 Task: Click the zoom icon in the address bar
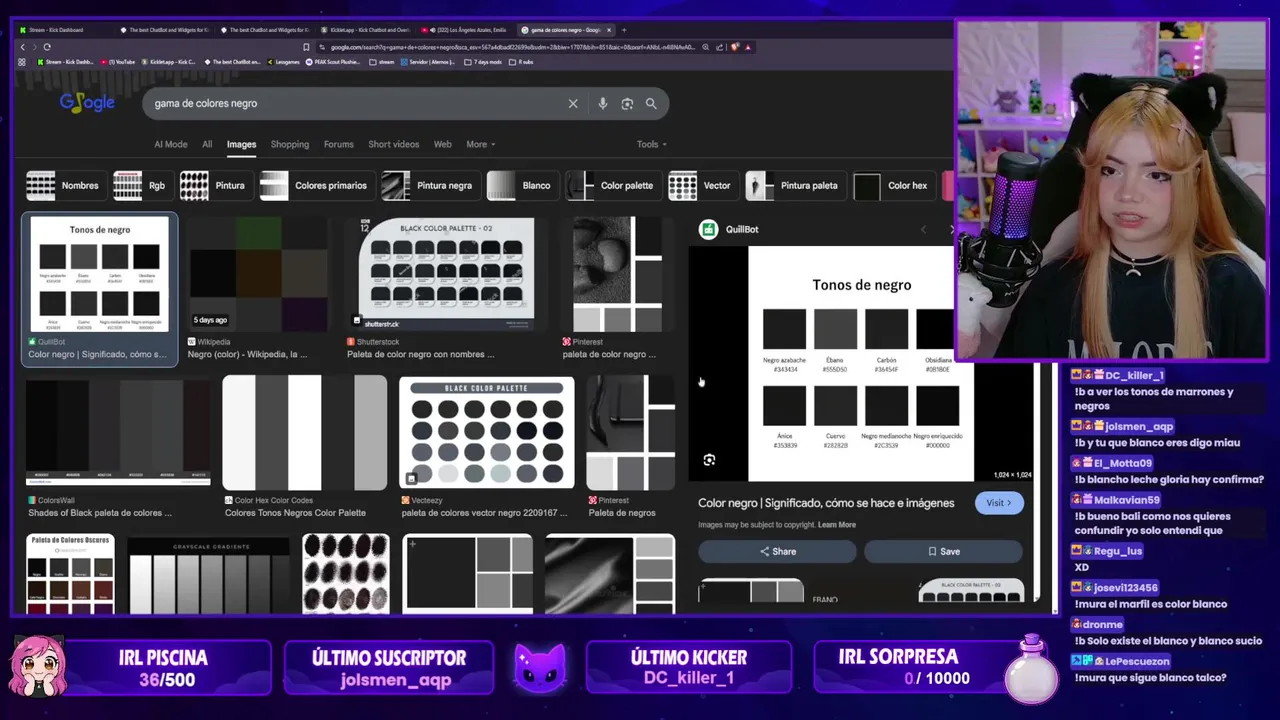(x=706, y=47)
